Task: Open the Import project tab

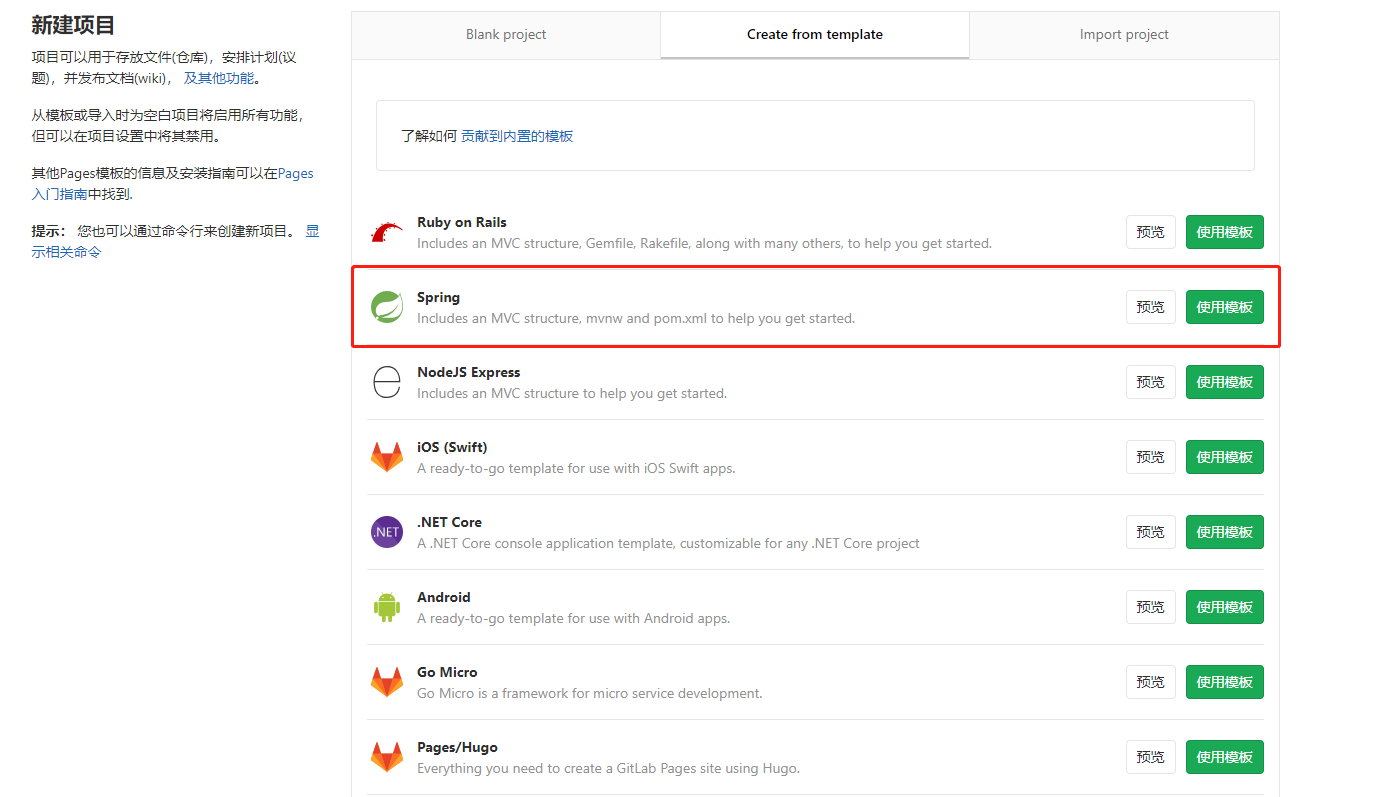Action: (x=1124, y=34)
